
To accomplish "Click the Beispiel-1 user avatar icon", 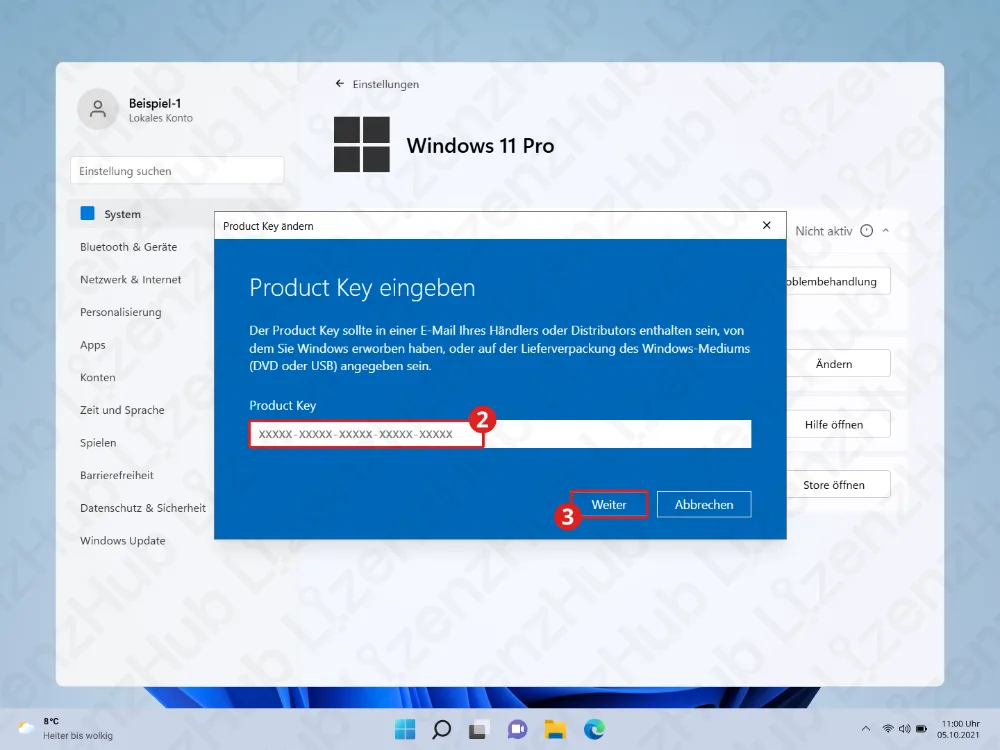I will pos(98,109).
